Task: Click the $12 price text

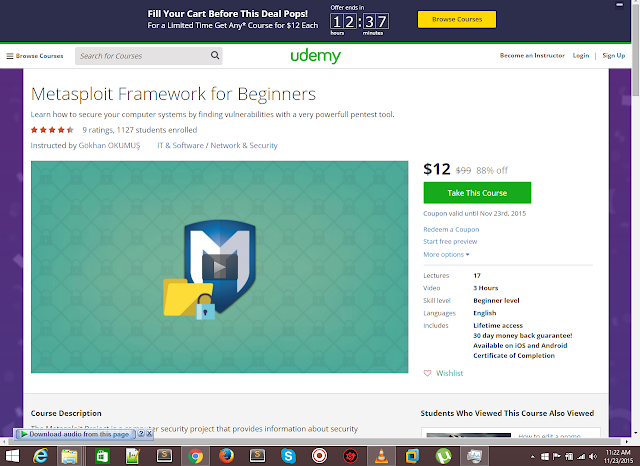Action: point(437,169)
